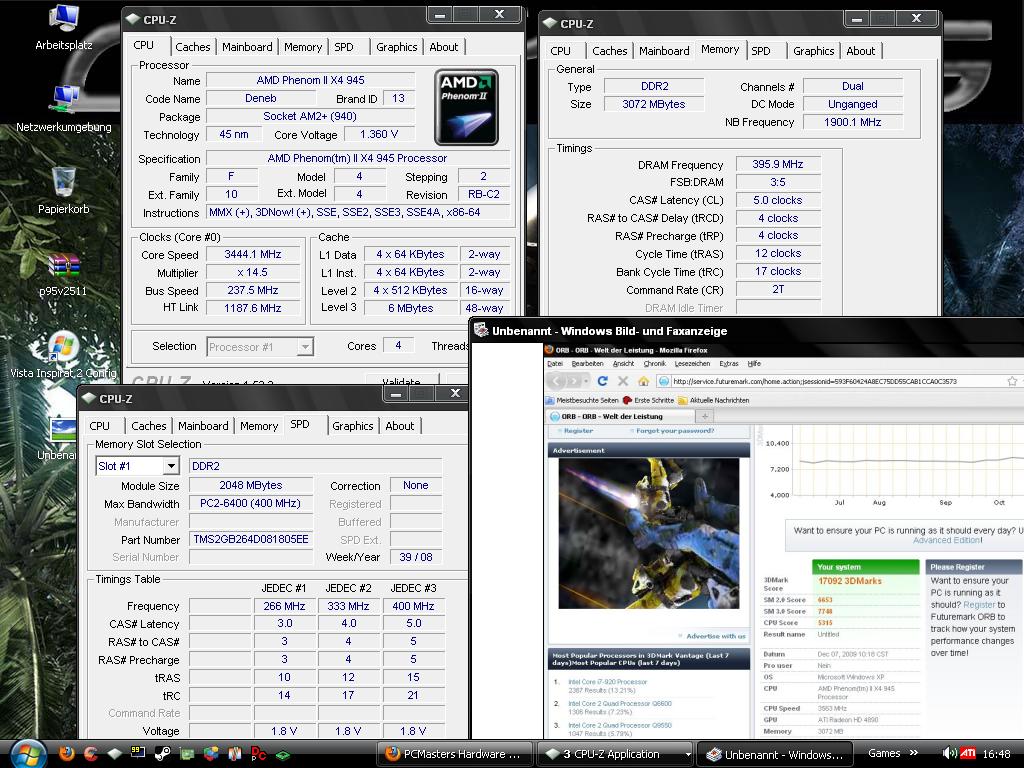This screenshot has width=1024, height=768.
Task: Click the Bild- und Faxanzeige window title bar
Action: [746, 330]
